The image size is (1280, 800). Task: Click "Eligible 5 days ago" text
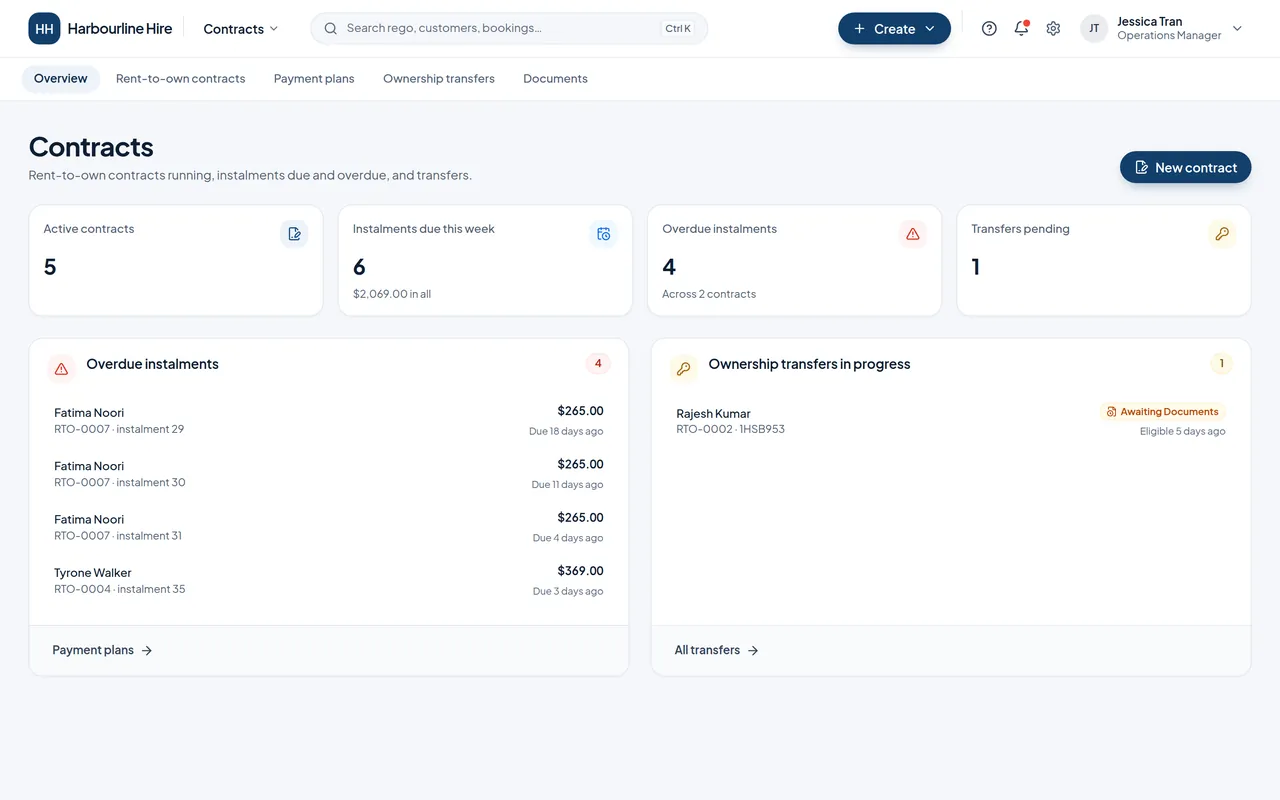[x=1182, y=432]
